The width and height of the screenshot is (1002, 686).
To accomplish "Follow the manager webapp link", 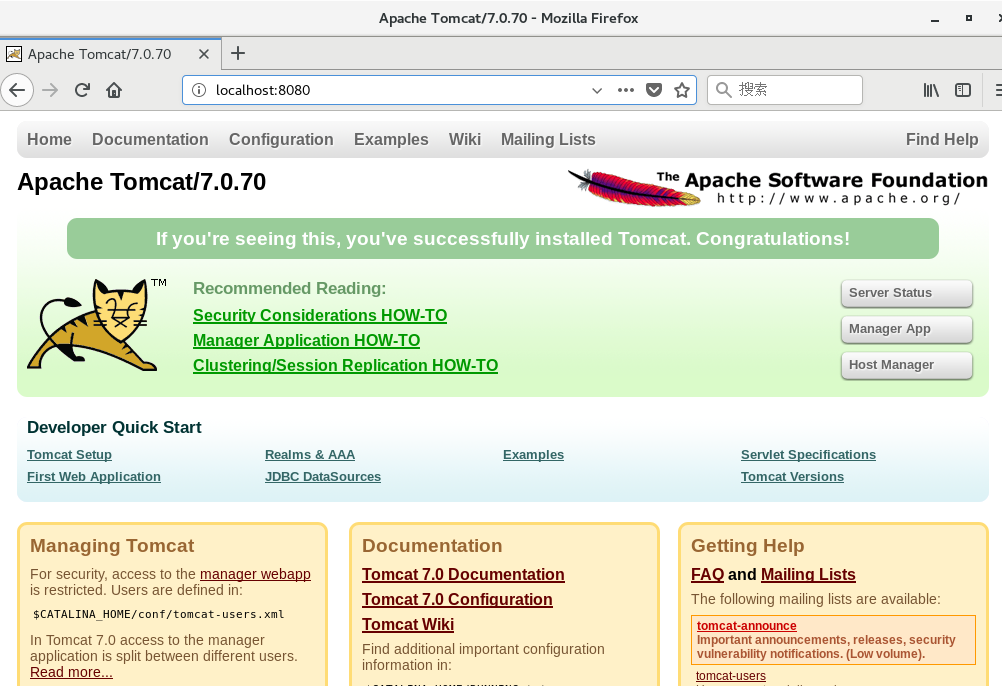I will 256,574.
